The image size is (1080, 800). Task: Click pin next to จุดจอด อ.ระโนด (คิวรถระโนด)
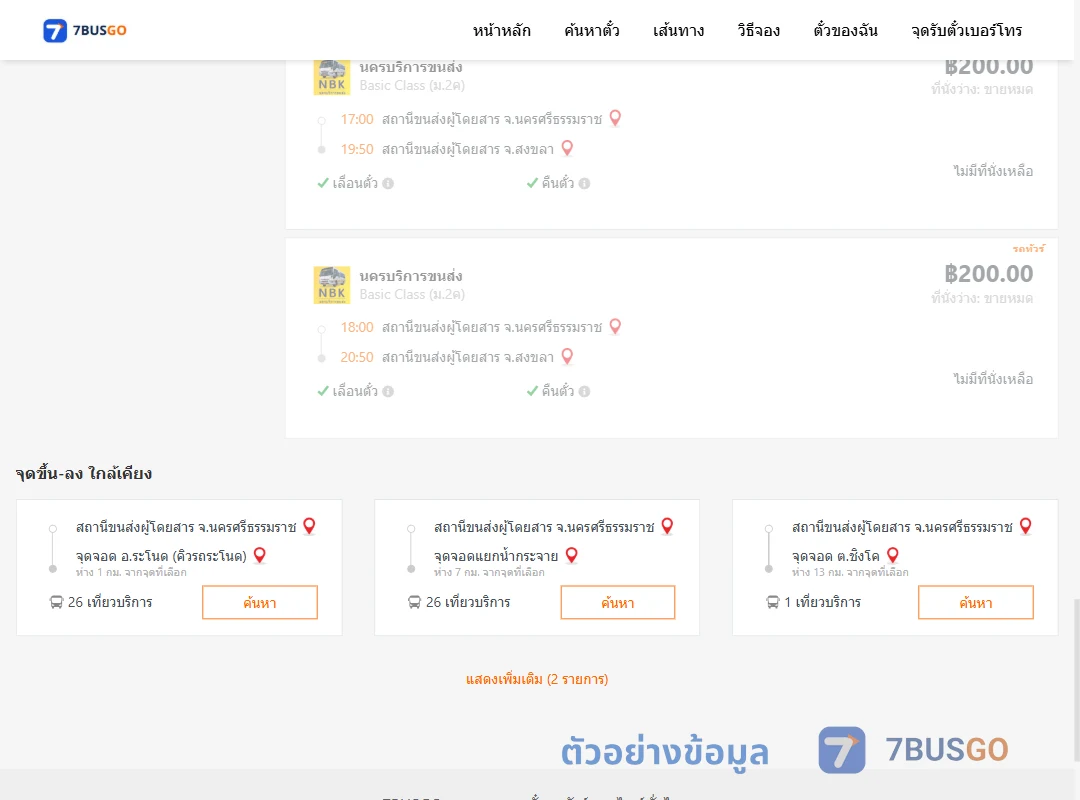[x=260, y=555]
